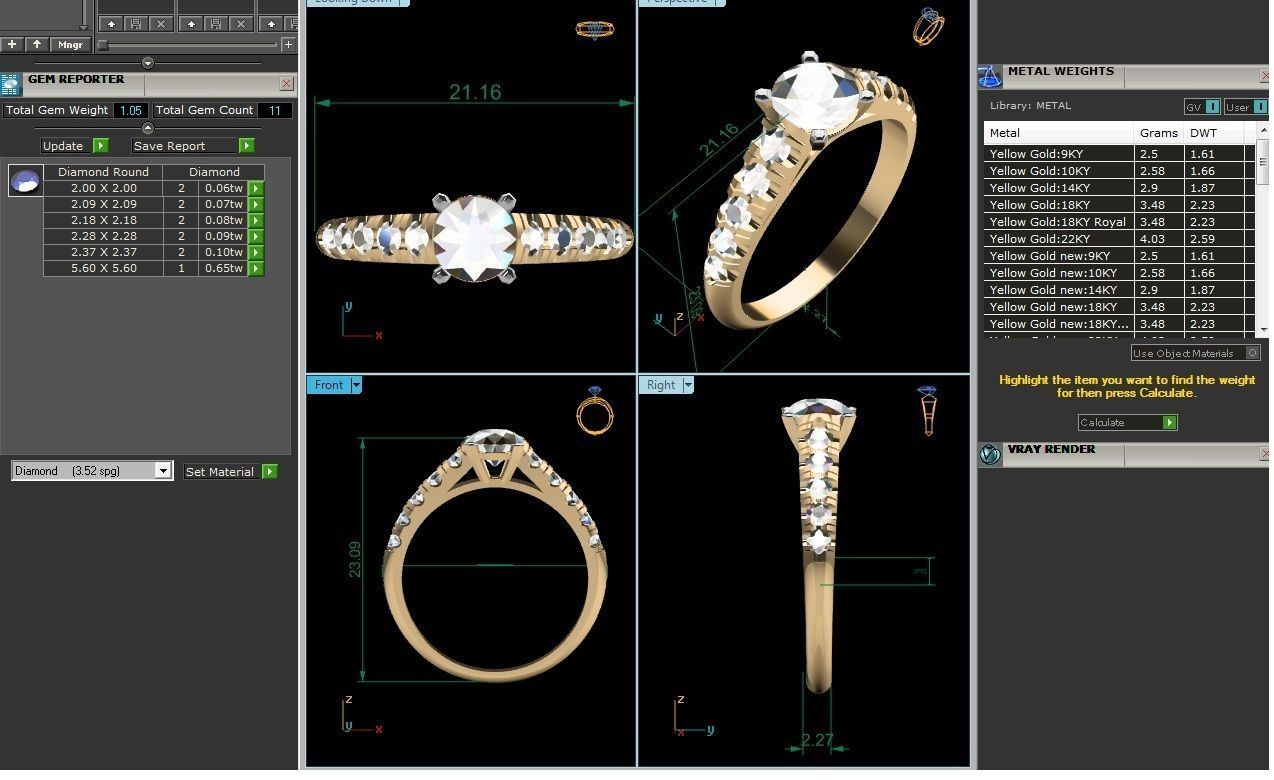Click 21.16 dimension in Looking Down view
The width and height of the screenshot is (1274, 780).
coord(475,92)
